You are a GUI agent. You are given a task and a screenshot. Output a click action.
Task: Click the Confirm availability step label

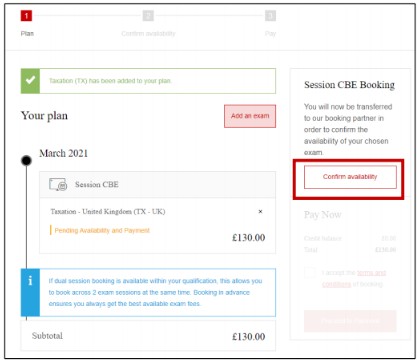pos(148,34)
